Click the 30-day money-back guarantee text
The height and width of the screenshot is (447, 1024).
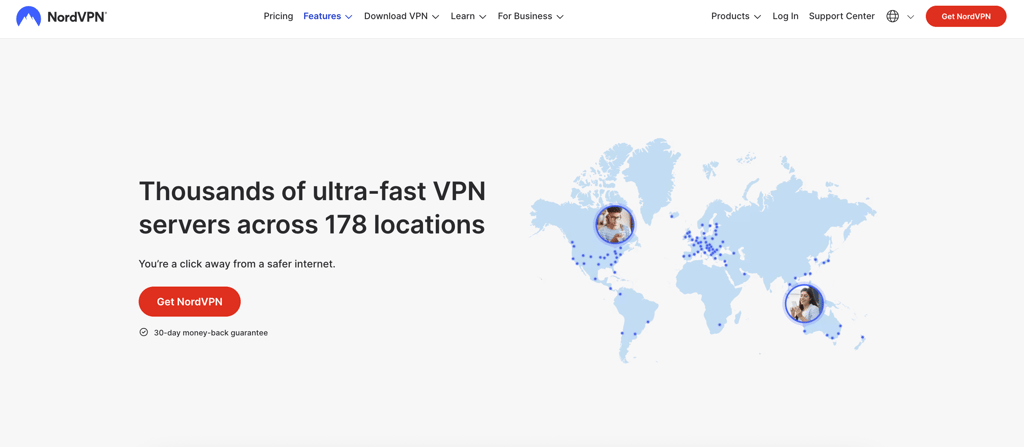(x=211, y=333)
